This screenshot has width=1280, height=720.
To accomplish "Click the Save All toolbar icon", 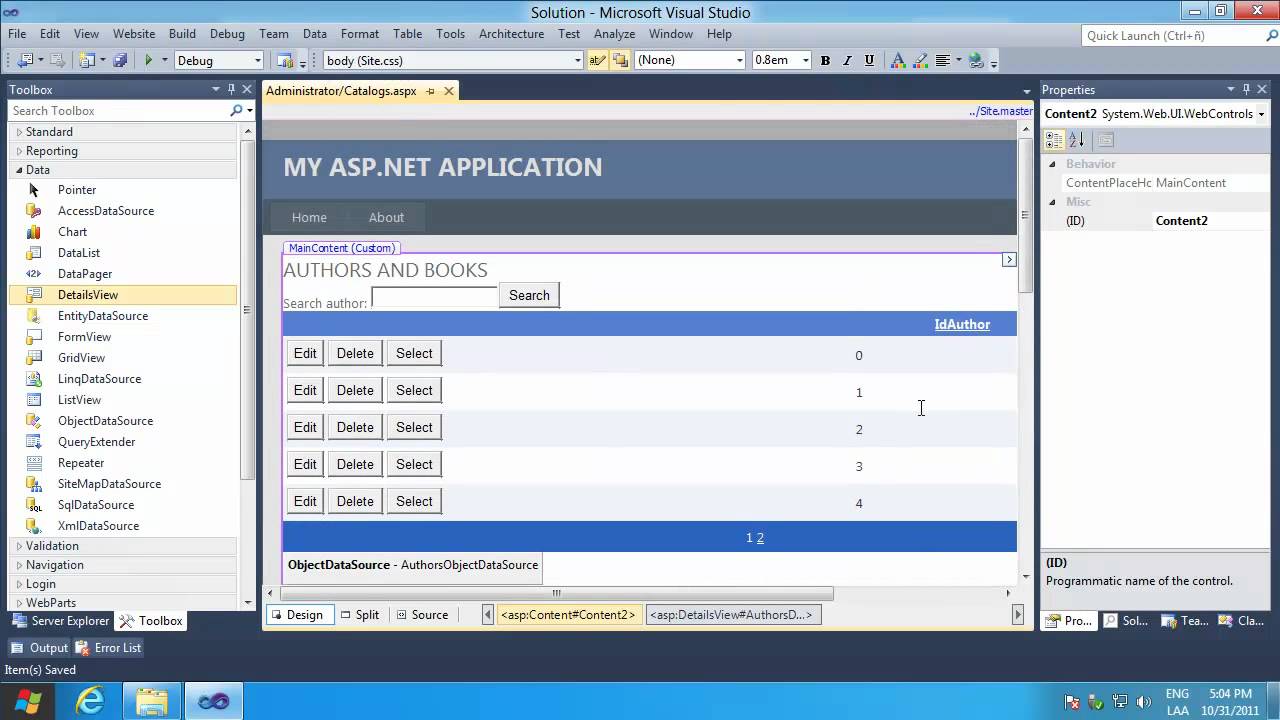I will point(120,60).
